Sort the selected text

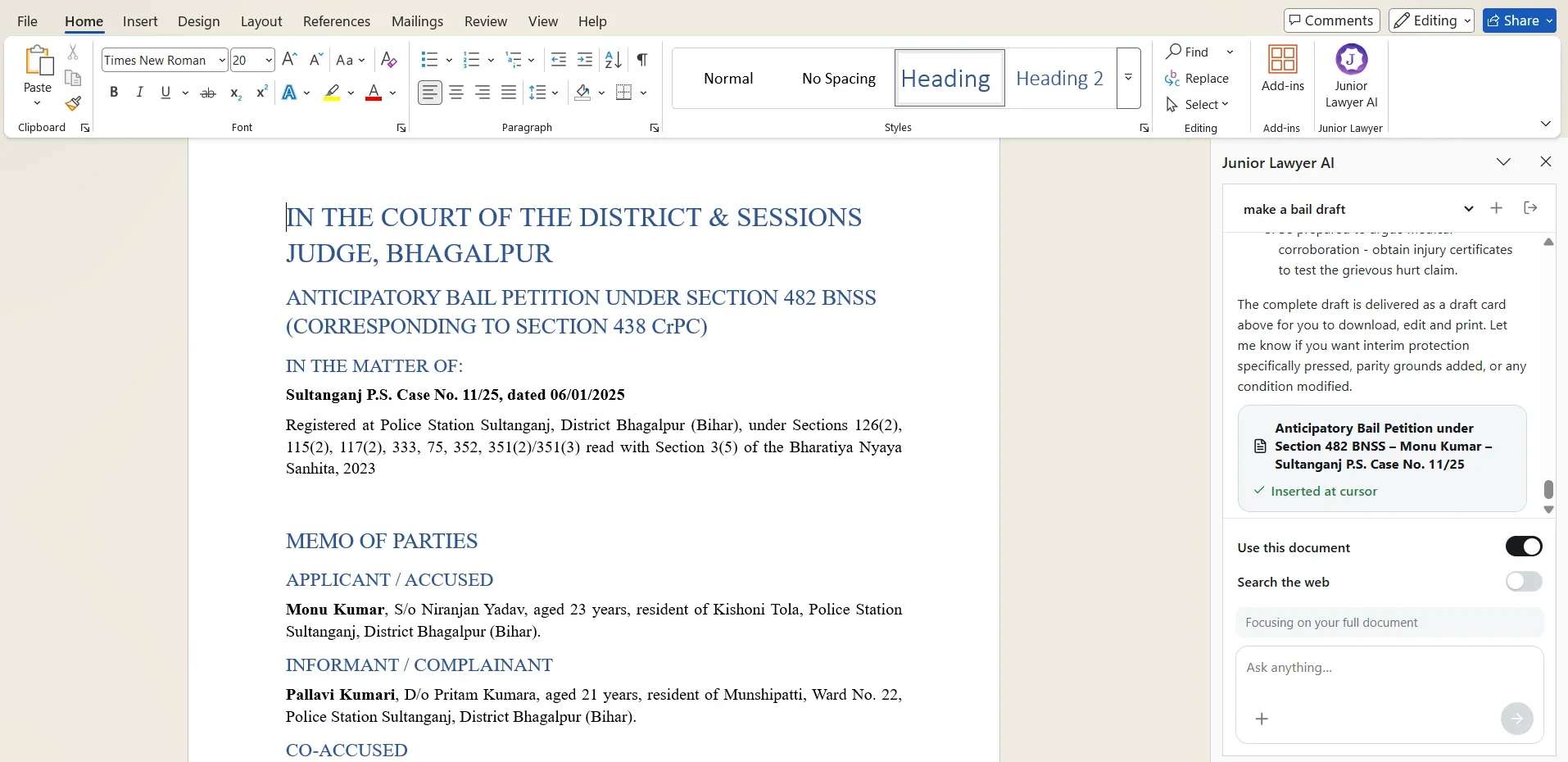coord(613,60)
